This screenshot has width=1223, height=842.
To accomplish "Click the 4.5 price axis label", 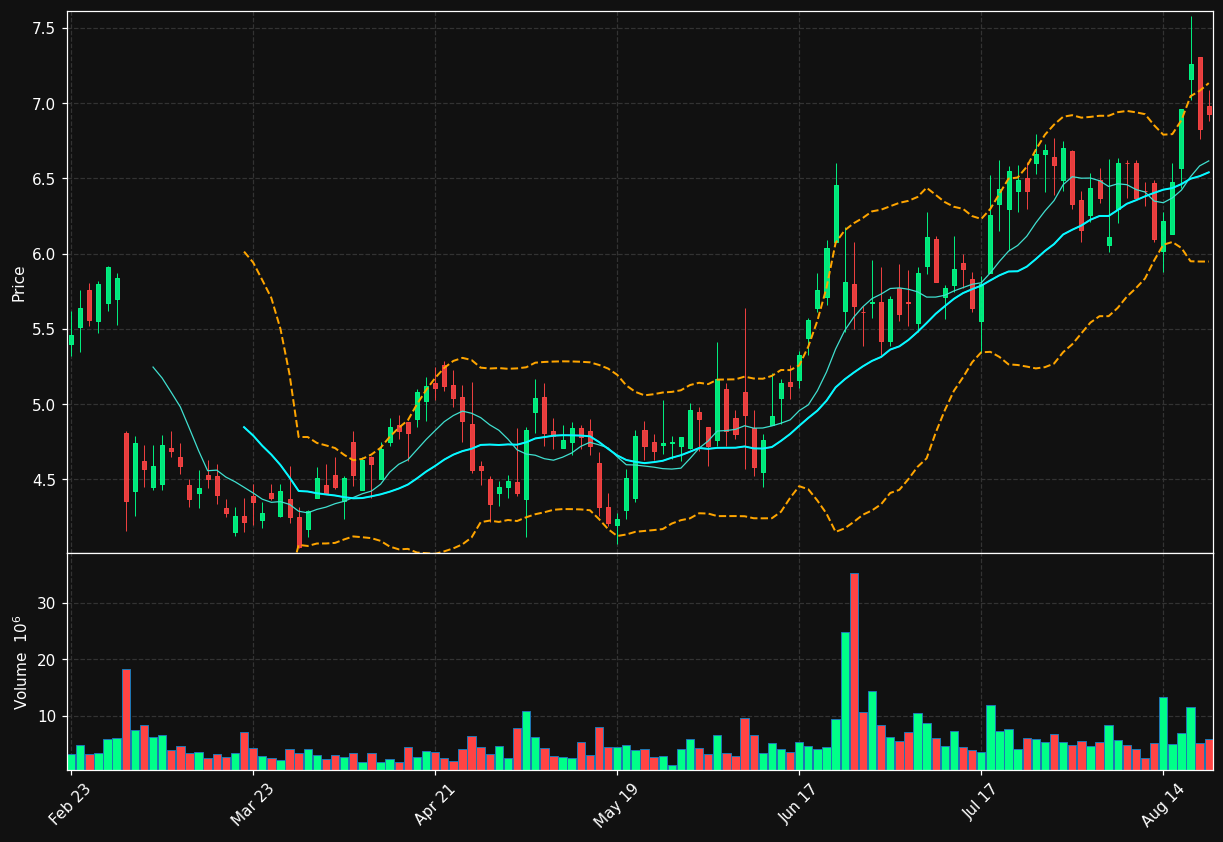I will tap(43, 480).
